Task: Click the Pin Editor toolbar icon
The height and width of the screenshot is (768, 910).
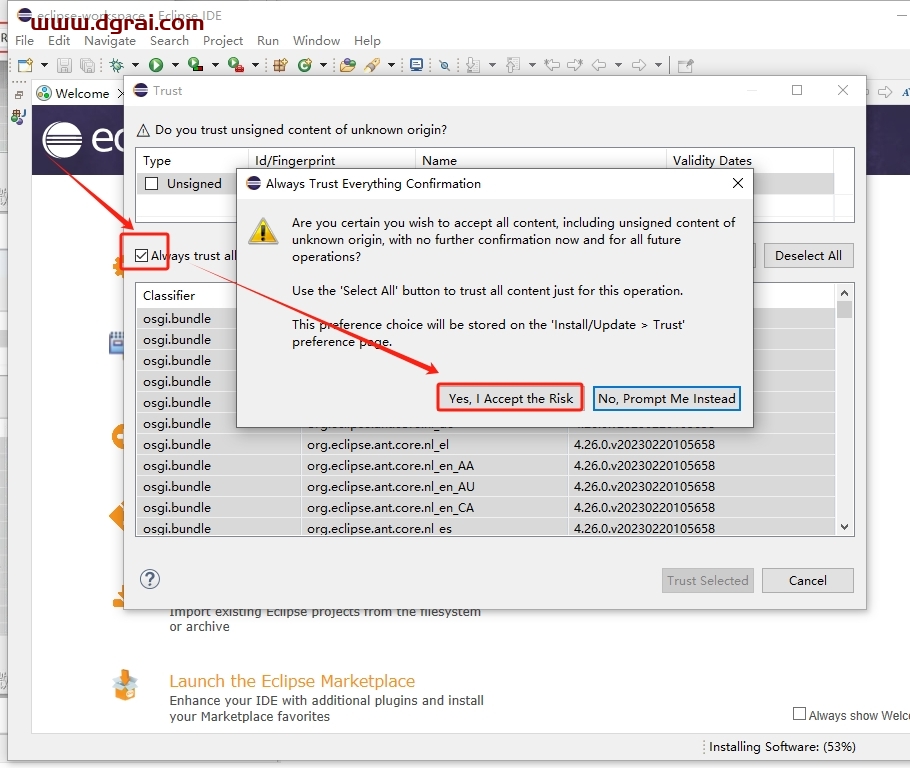Action: 685,66
